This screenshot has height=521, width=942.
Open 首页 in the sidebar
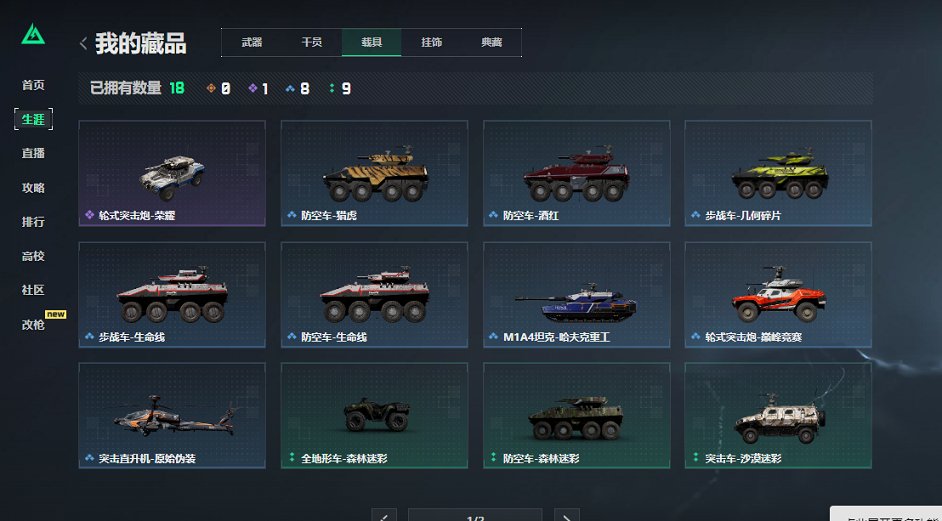(33, 85)
